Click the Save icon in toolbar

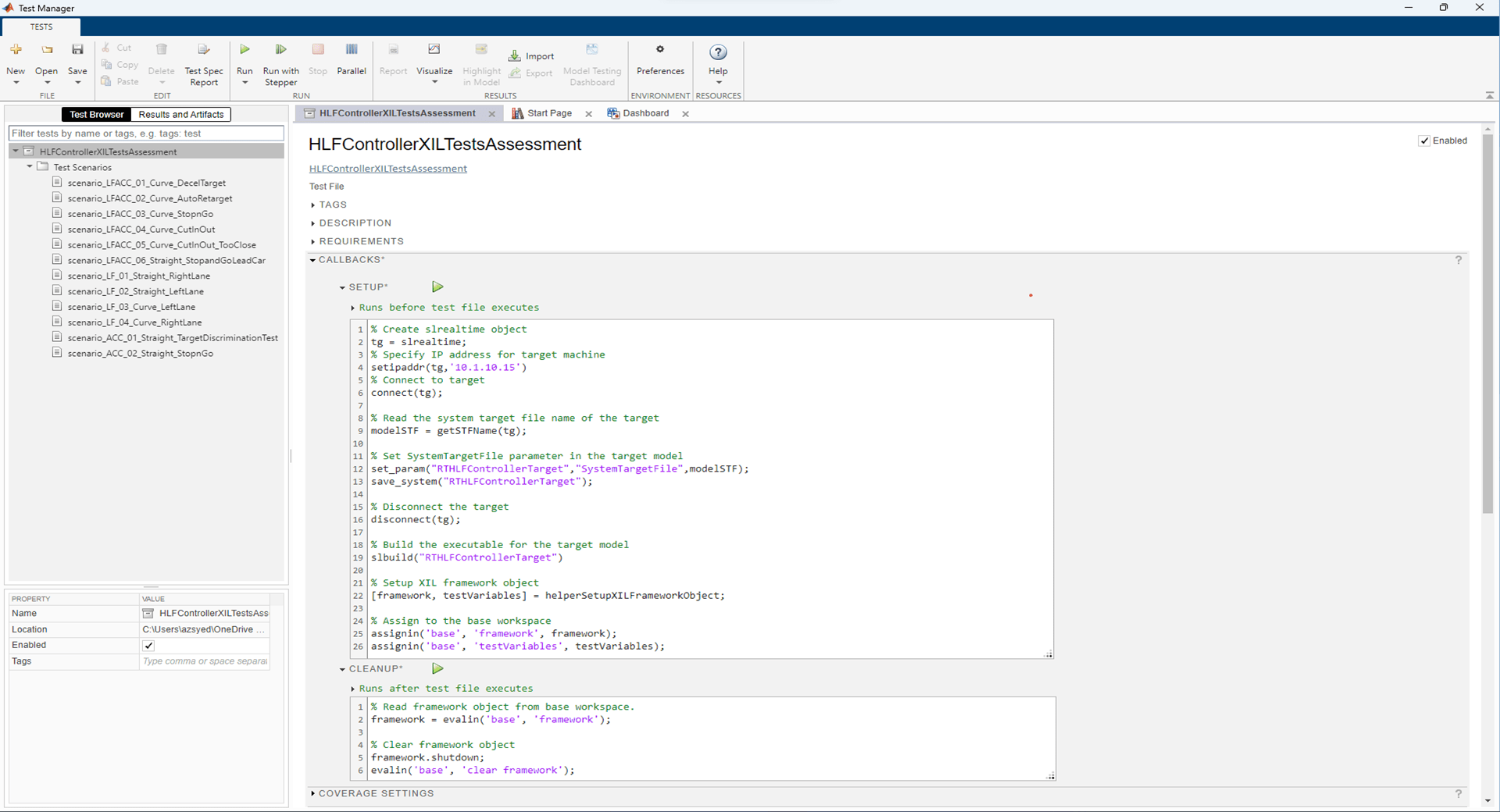pos(77,50)
